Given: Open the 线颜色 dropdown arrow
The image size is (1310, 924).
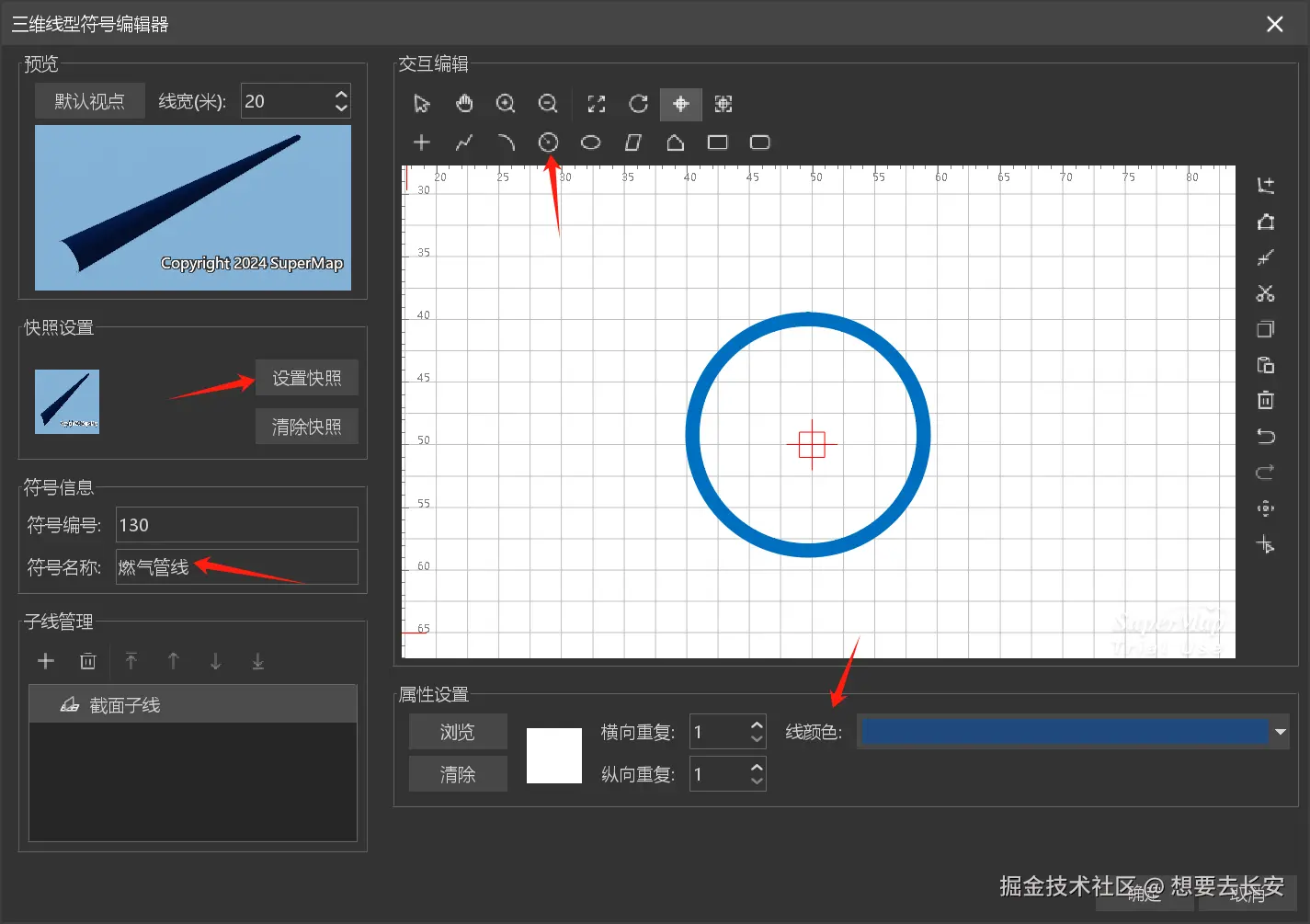Looking at the screenshot, I should pyautogui.click(x=1280, y=732).
